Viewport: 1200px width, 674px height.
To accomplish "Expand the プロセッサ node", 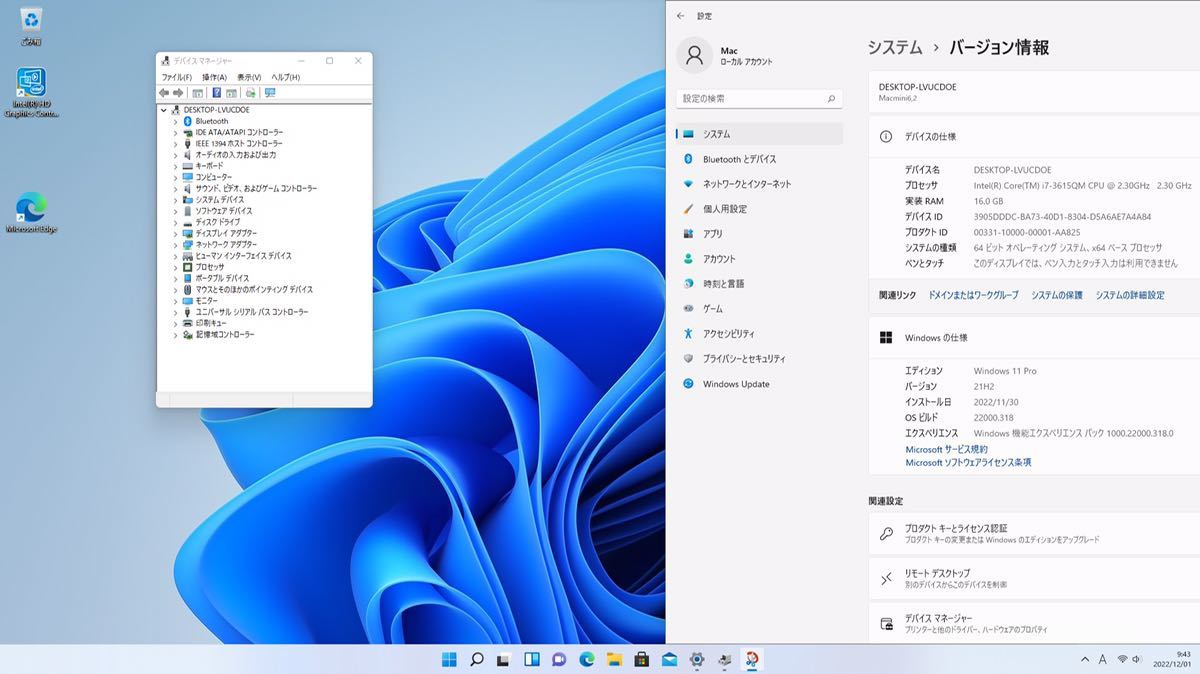I will [x=175, y=267].
